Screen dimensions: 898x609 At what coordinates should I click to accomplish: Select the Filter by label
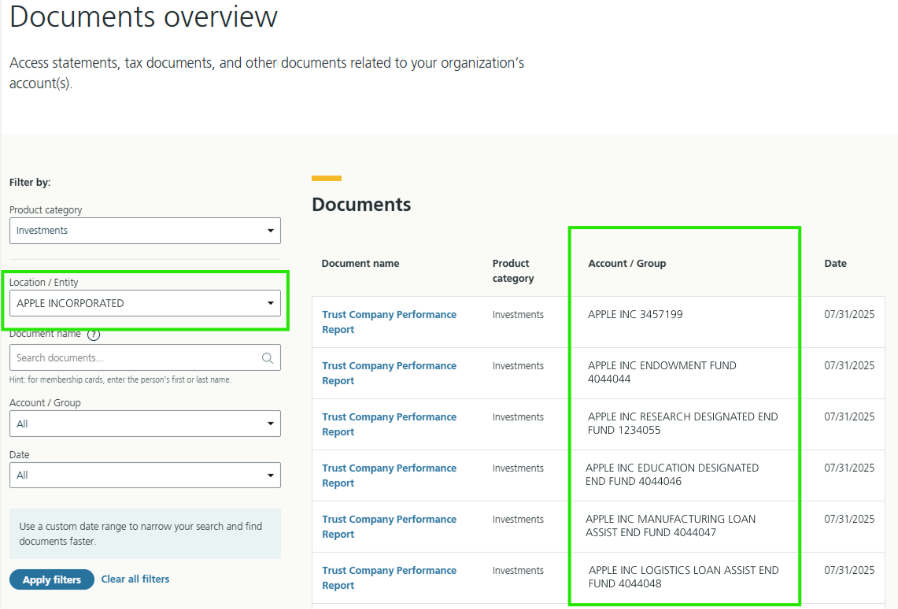(x=30, y=182)
